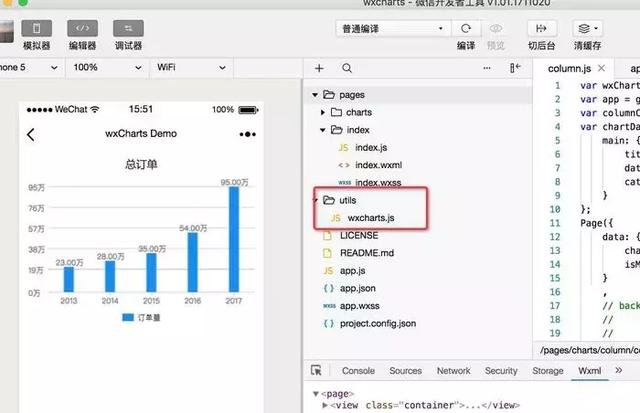Switch to the Storage tab
This screenshot has width=640, height=413.
(548, 371)
